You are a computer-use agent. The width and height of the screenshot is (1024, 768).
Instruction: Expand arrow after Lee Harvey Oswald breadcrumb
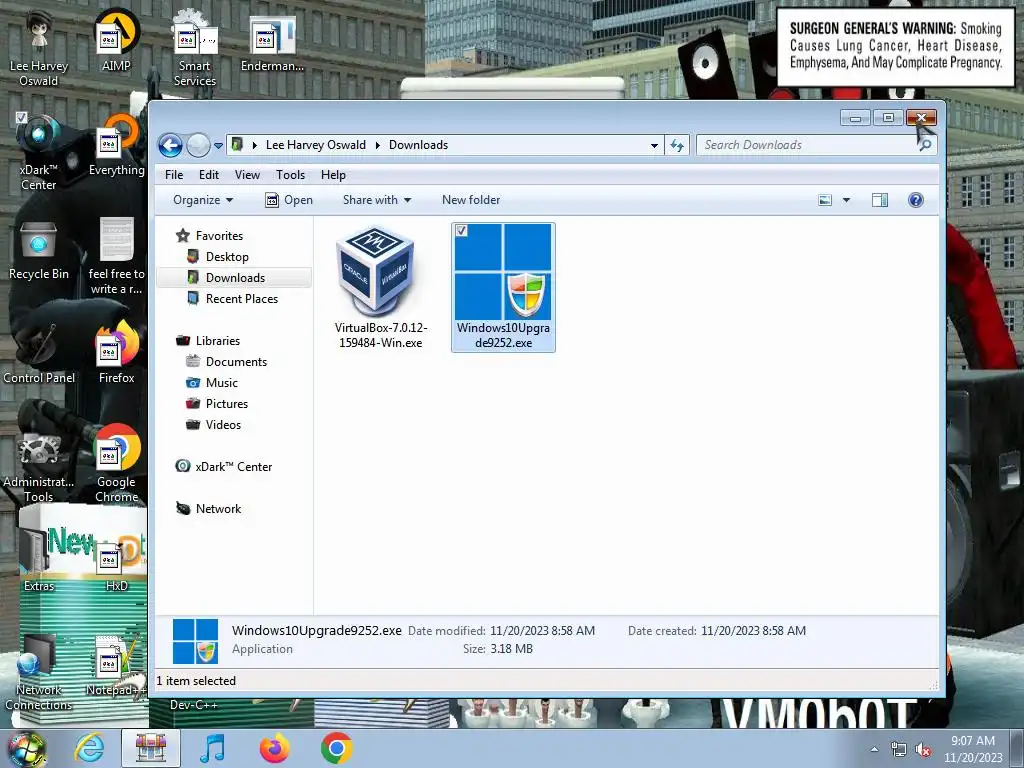(377, 145)
